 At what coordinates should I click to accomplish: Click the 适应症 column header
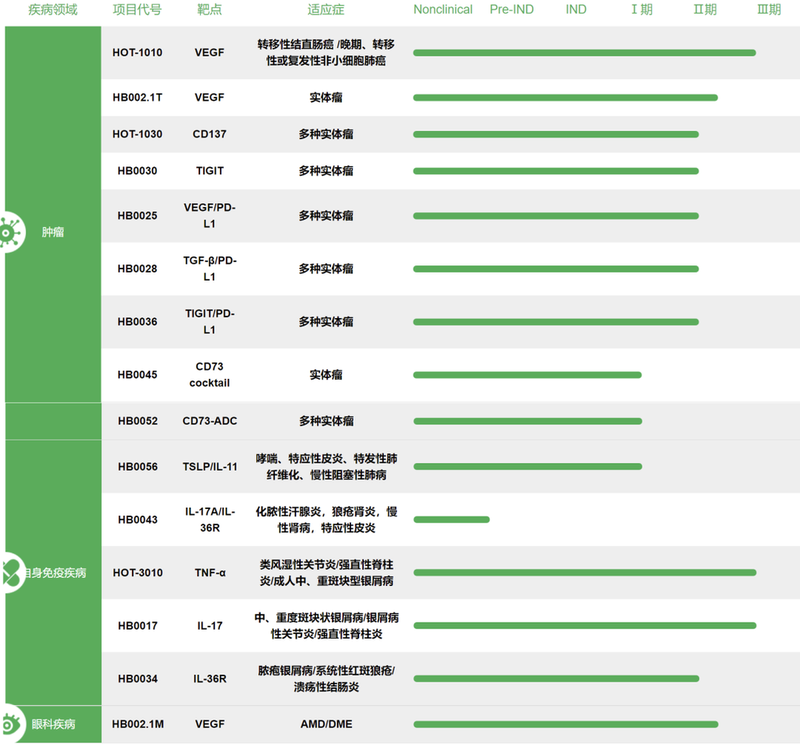pyautogui.click(x=325, y=10)
